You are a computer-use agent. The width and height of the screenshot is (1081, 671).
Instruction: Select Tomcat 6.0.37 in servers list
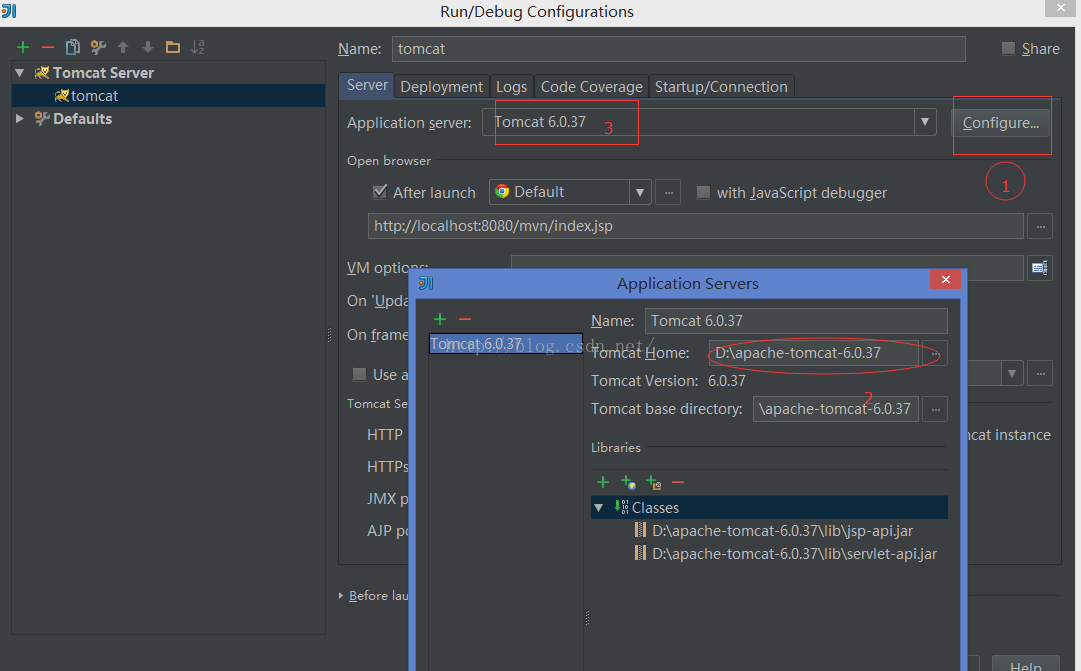[506, 343]
